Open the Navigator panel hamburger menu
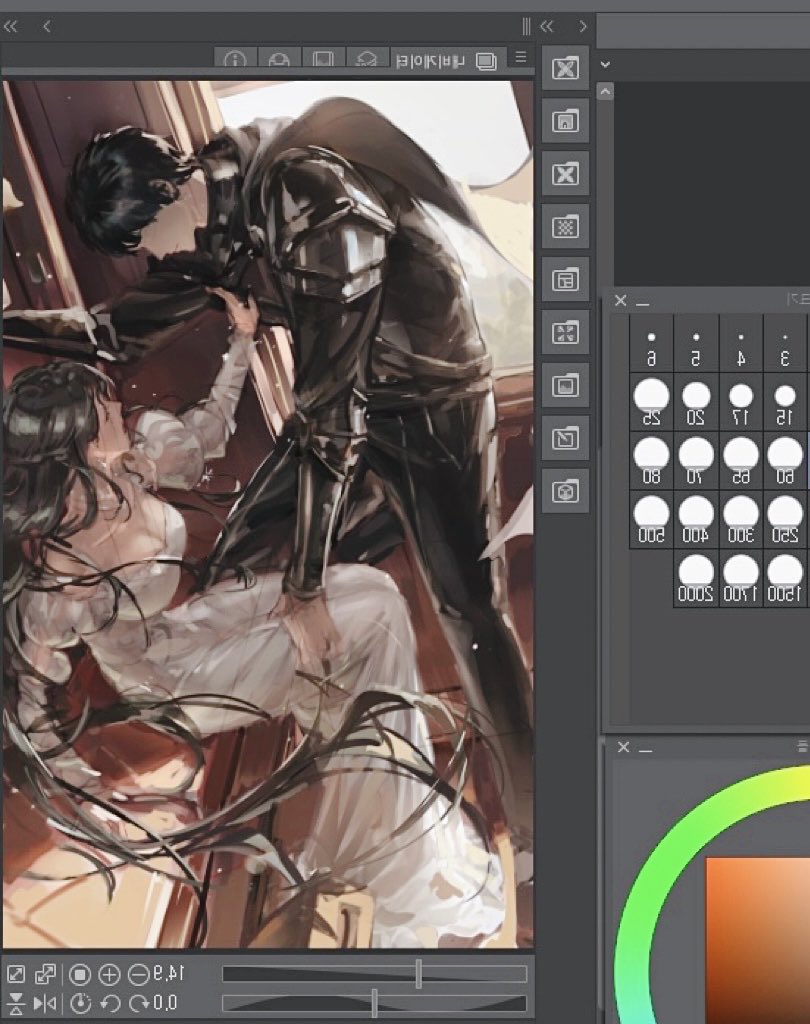This screenshot has width=810, height=1024. (x=521, y=57)
